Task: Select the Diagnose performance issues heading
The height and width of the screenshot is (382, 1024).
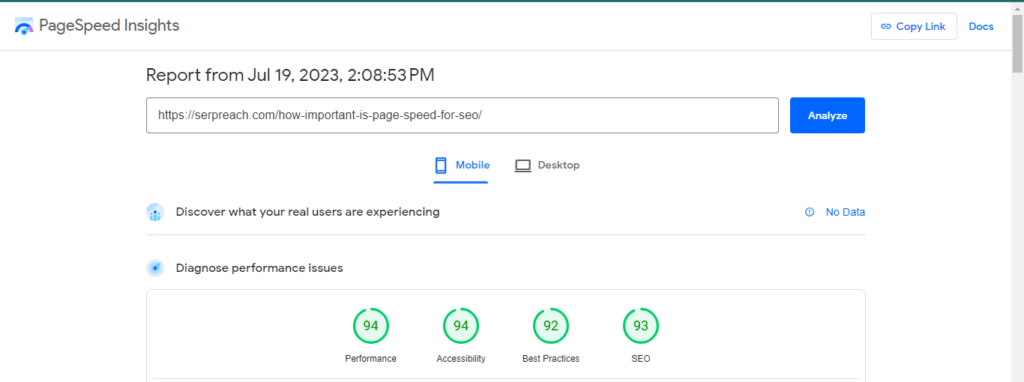Action: click(x=259, y=268)
